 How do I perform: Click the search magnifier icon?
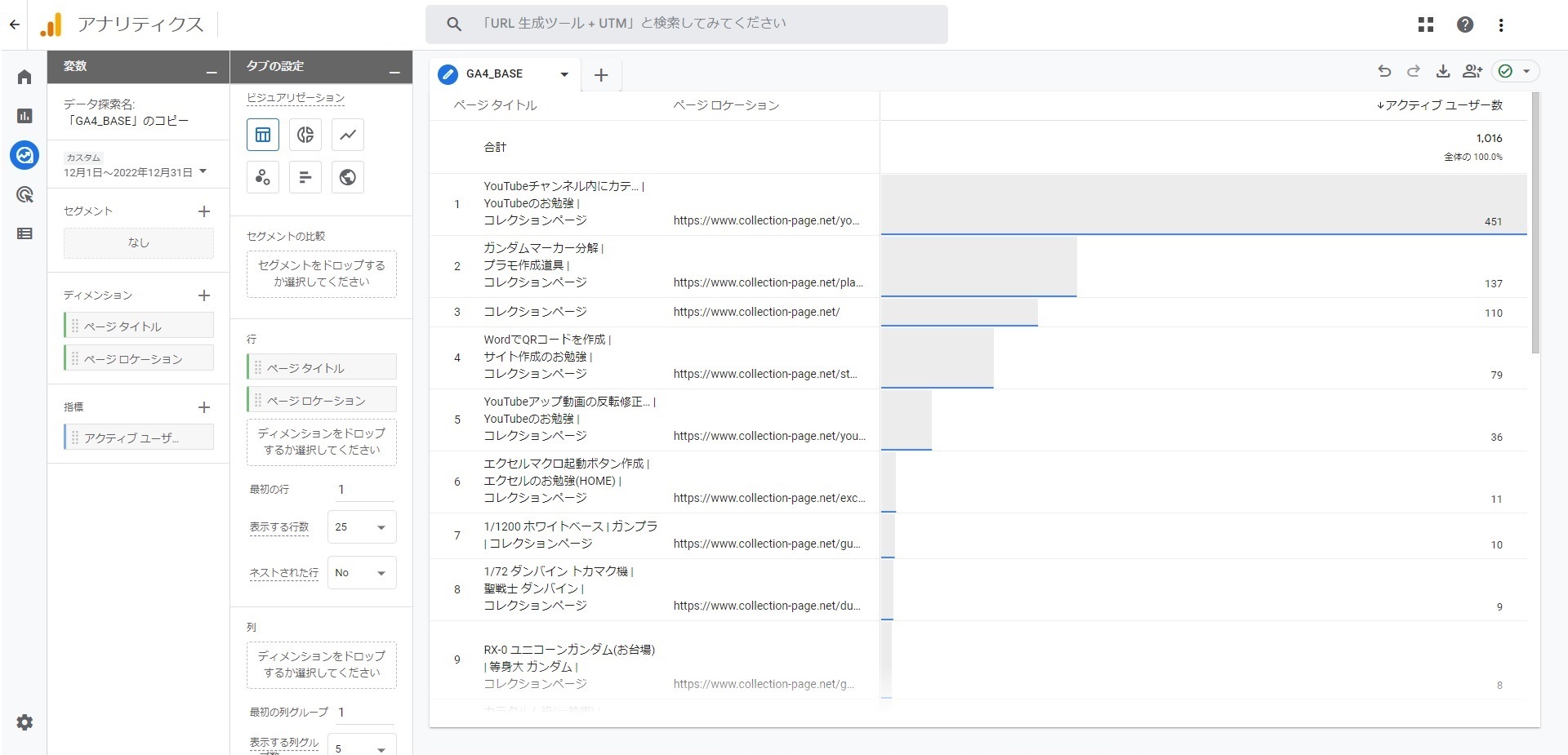454,24
